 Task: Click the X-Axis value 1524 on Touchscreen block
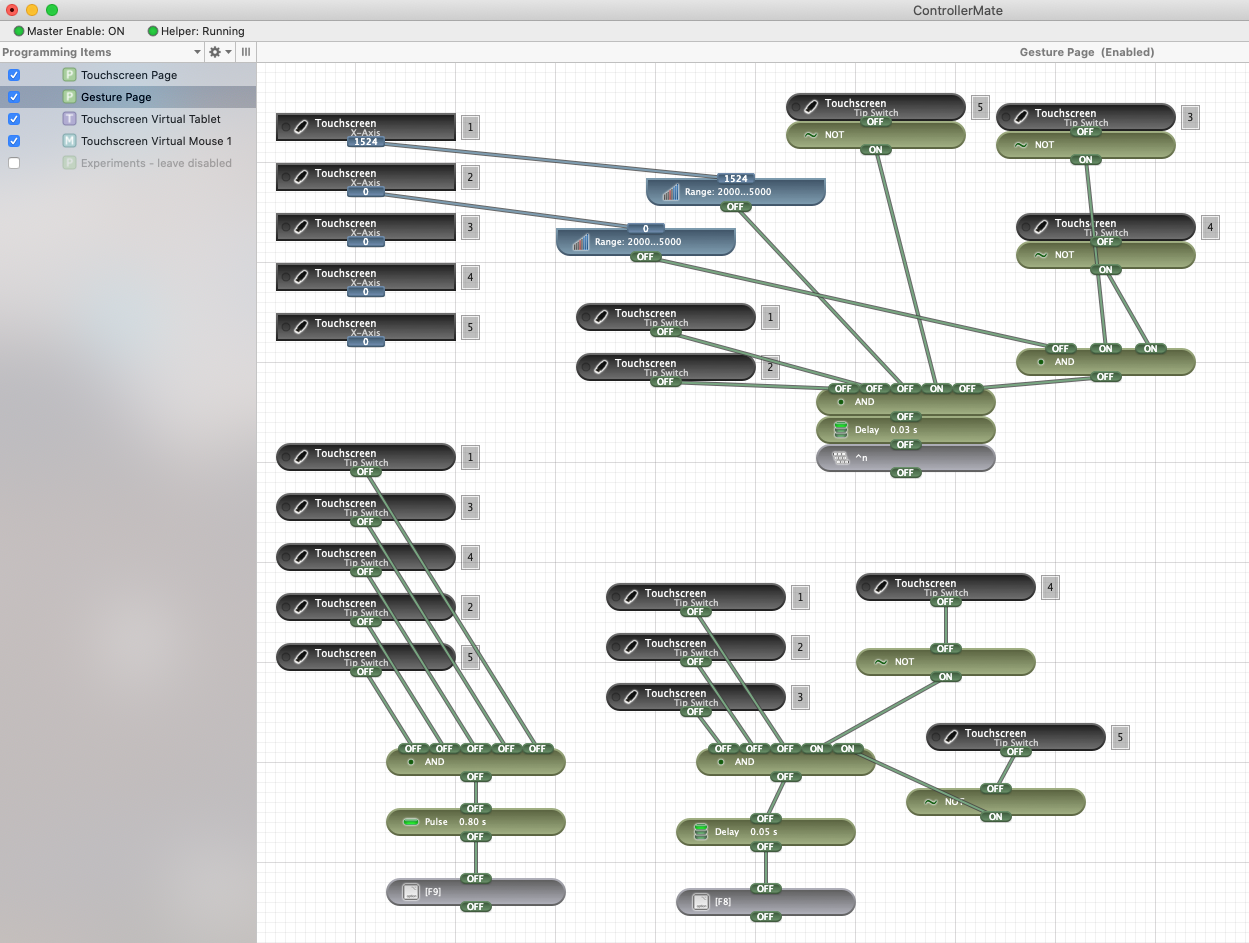pyautogui.click(x=365, y=142)
